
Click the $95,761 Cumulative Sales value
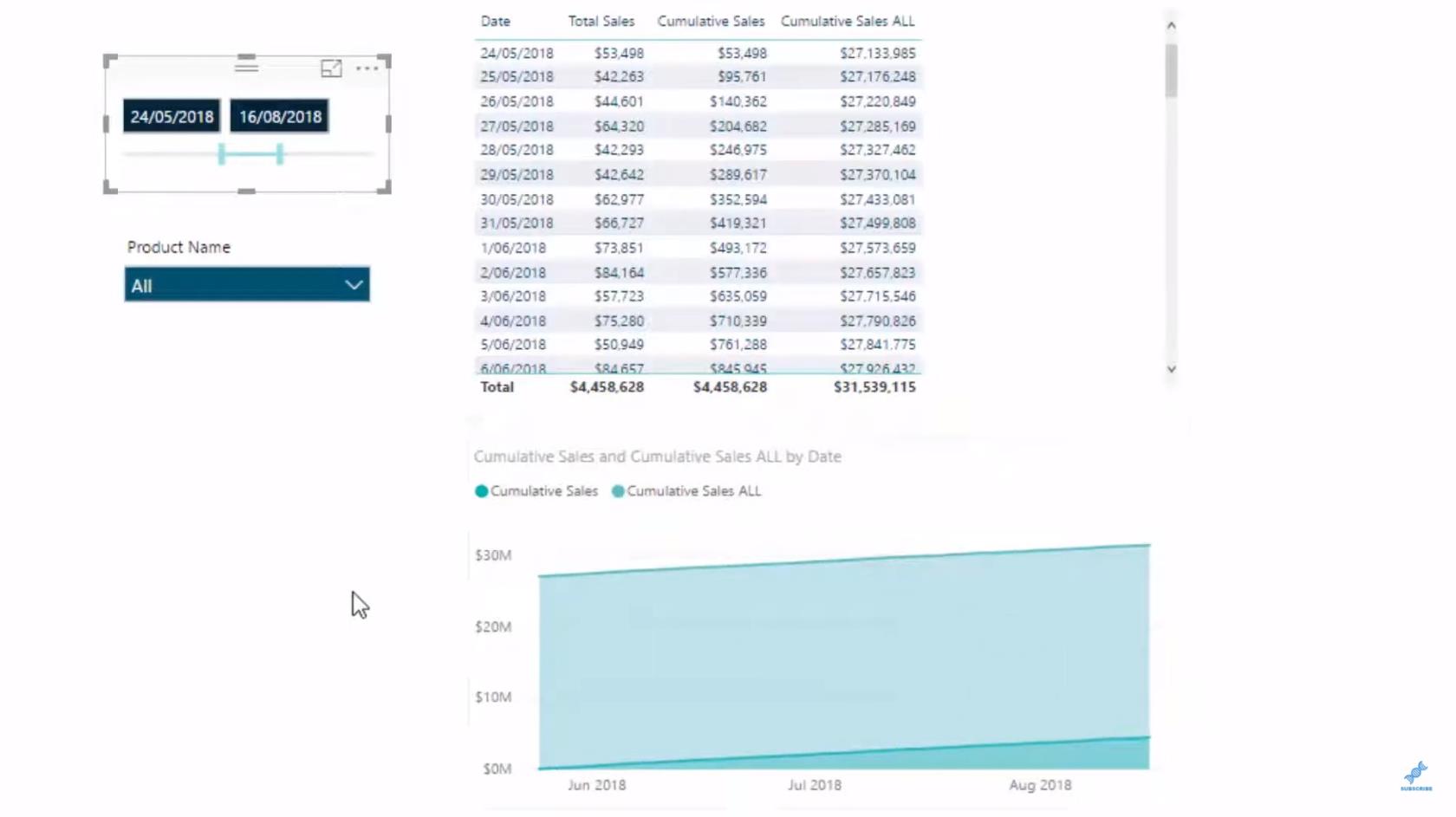[742, 76]
